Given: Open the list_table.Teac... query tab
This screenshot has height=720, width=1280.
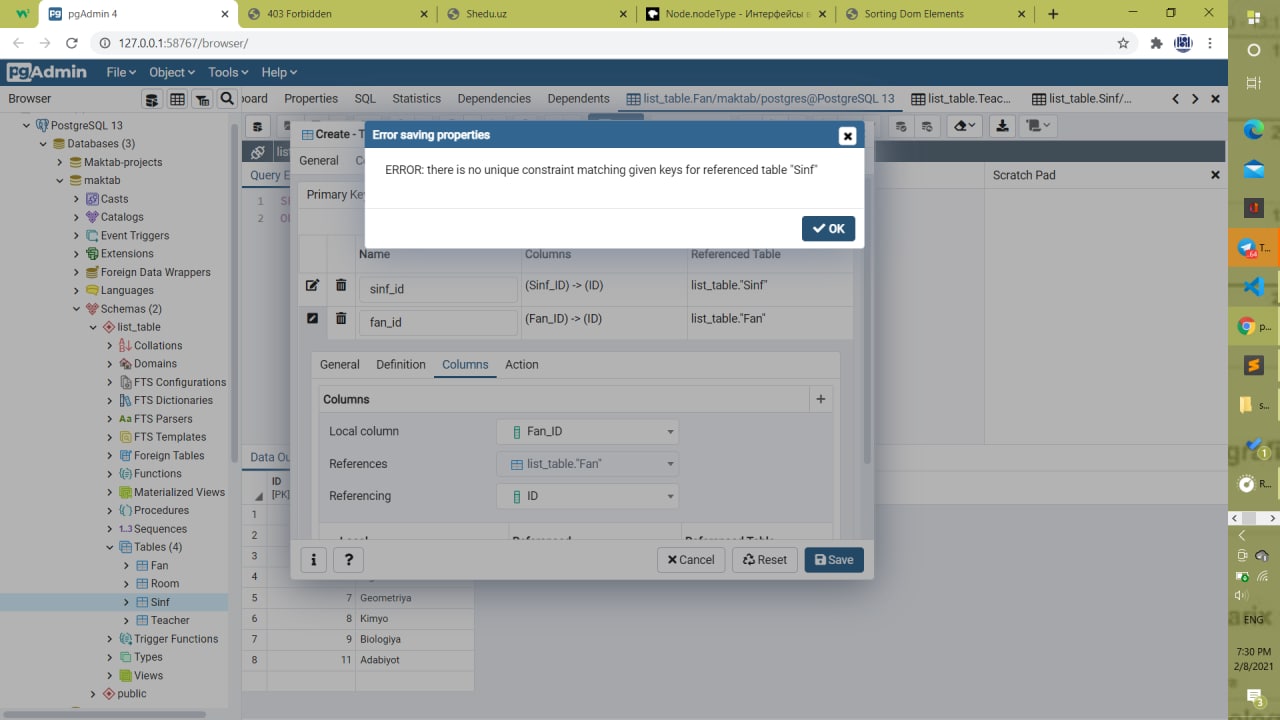Looking at the screenshot, I should coord(961,99).
